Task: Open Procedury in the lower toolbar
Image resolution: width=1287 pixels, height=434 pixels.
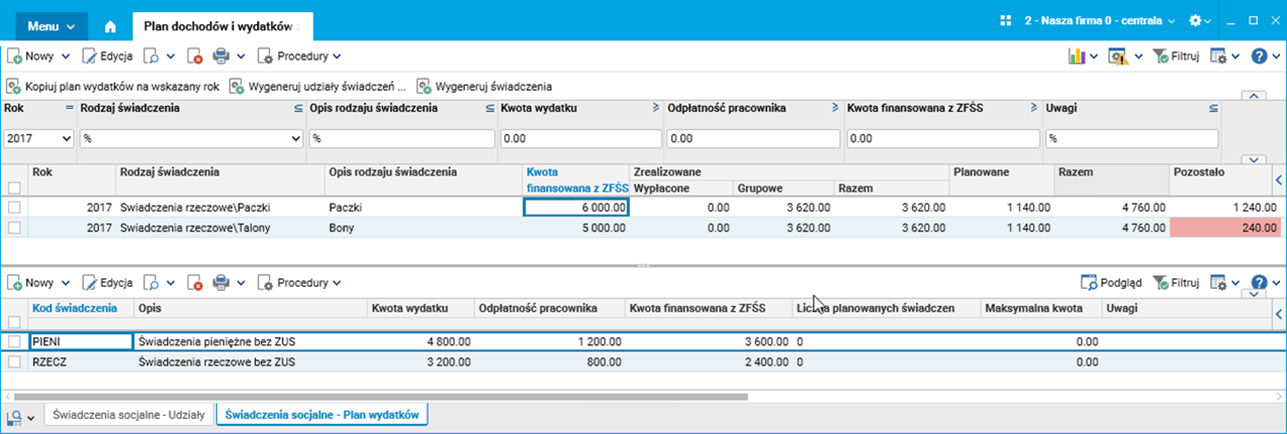Action: tap(299, 283)
